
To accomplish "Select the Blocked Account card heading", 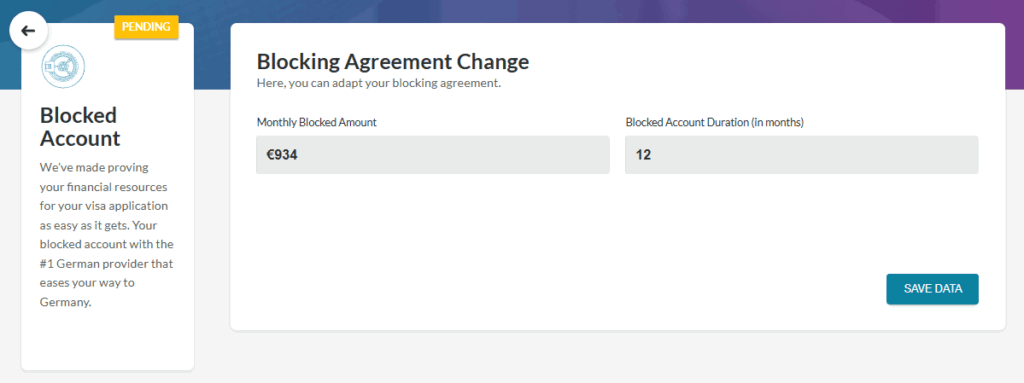I will click(x=80, y=127).
